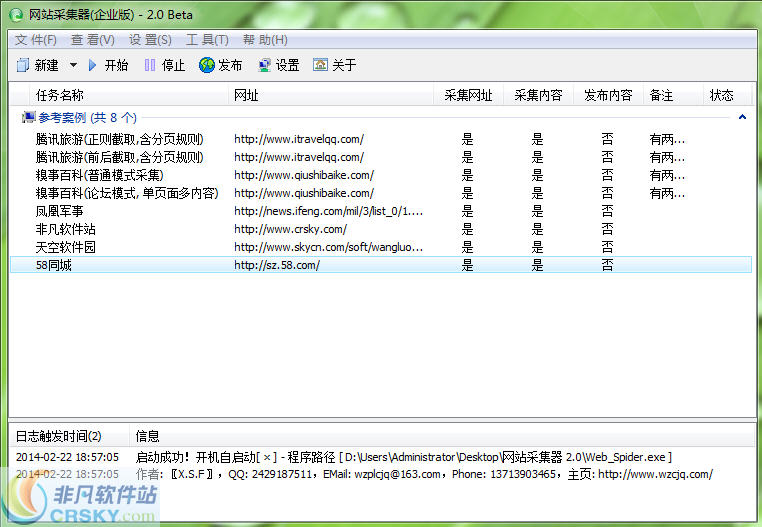Open the 帮助(H) menu

point(265,40)
